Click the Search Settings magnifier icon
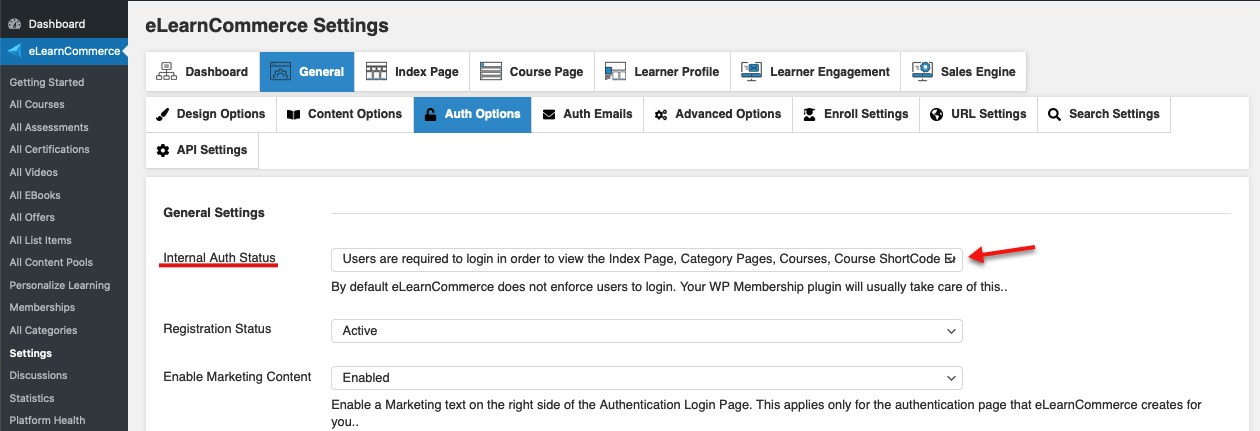Image resolution: width=1260 pixels, height=431 pixels. pyautogui.click(x=1054, y=114)
